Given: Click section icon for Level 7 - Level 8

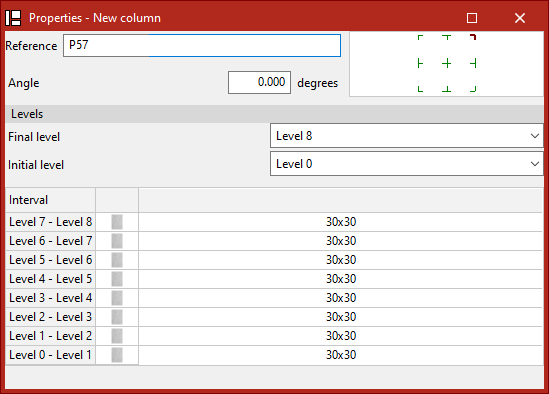Looking at the screenshot, I should point(117,222).
